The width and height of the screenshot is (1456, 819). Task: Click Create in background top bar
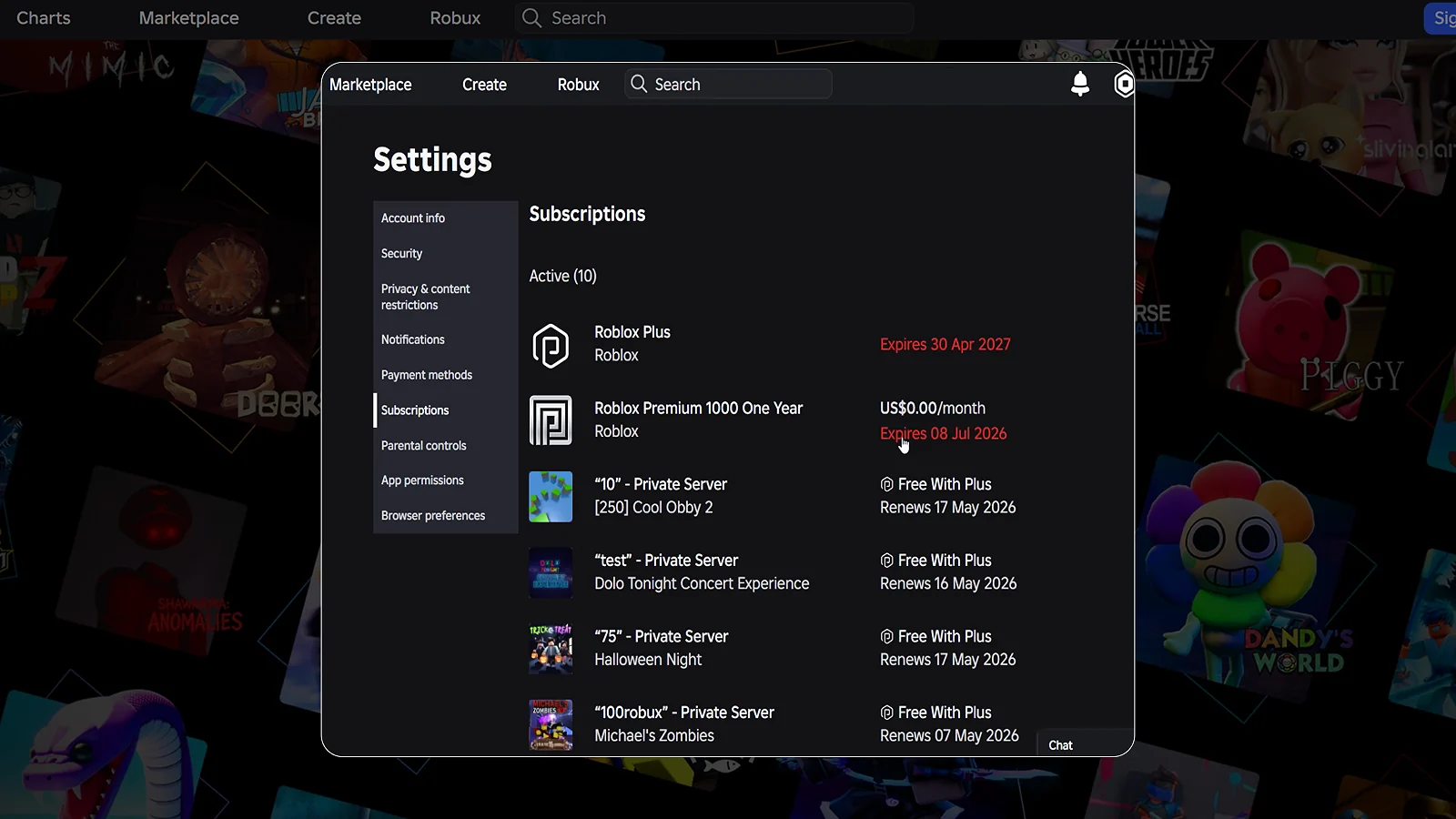334,18
